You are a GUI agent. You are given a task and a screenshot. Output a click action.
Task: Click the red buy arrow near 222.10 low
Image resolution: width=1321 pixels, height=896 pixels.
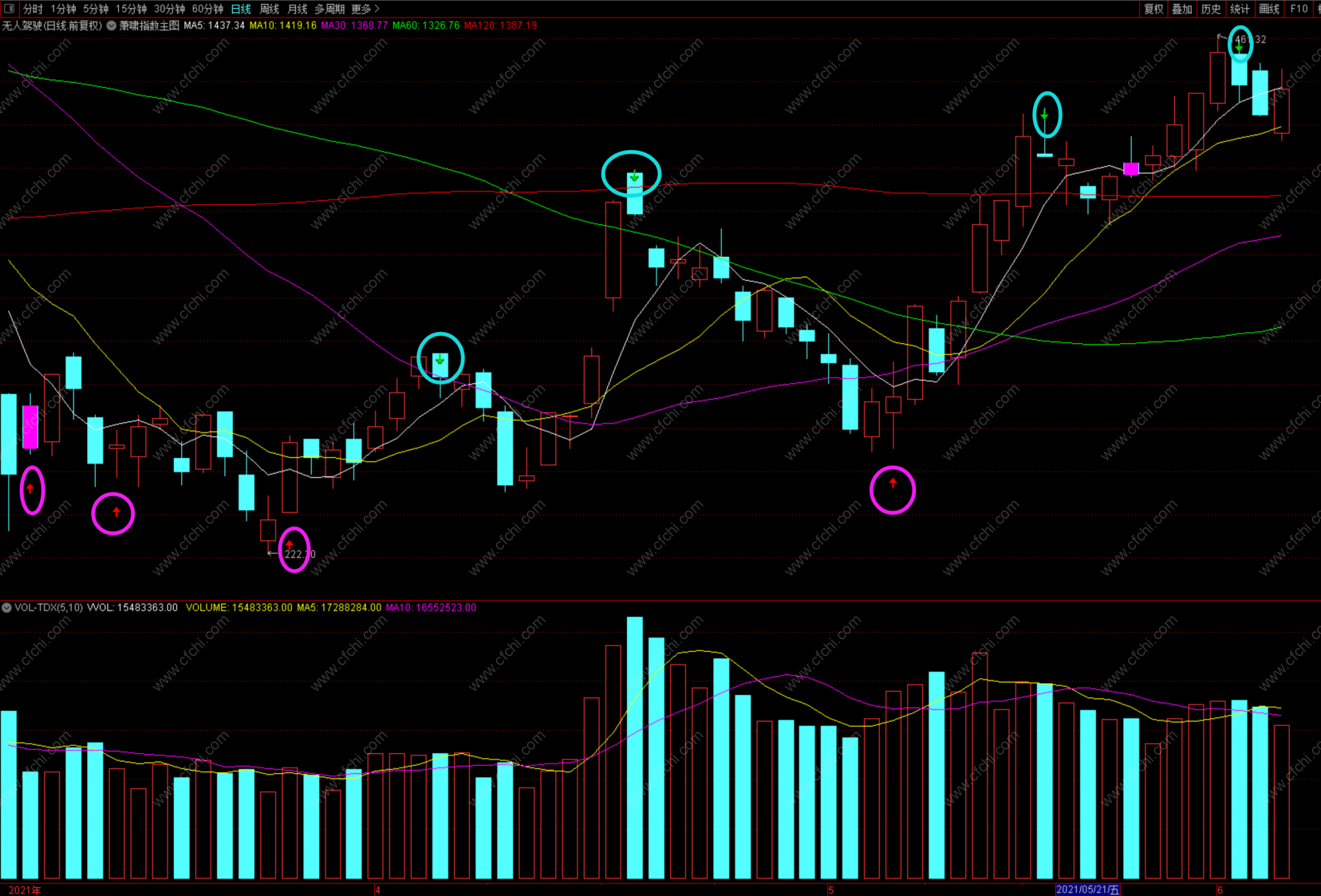290,546
